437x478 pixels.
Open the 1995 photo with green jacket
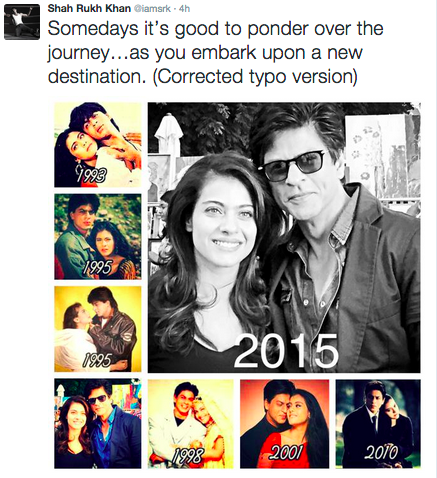pyautogui.click(x=98, y=237)
